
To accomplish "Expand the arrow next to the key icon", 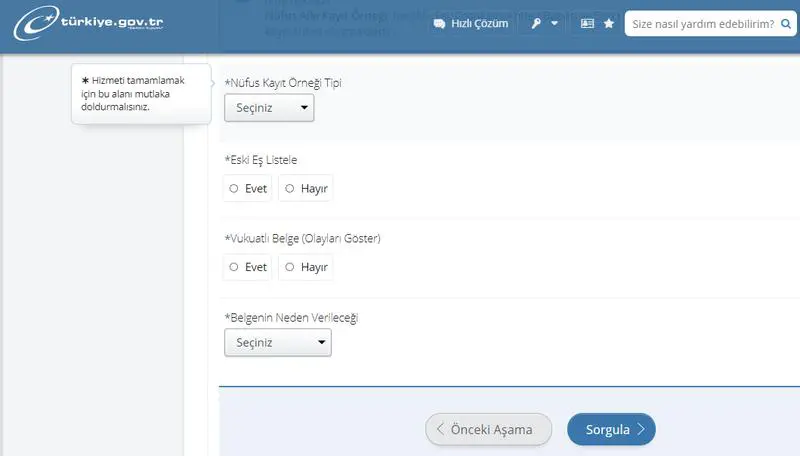I will 554,23.
